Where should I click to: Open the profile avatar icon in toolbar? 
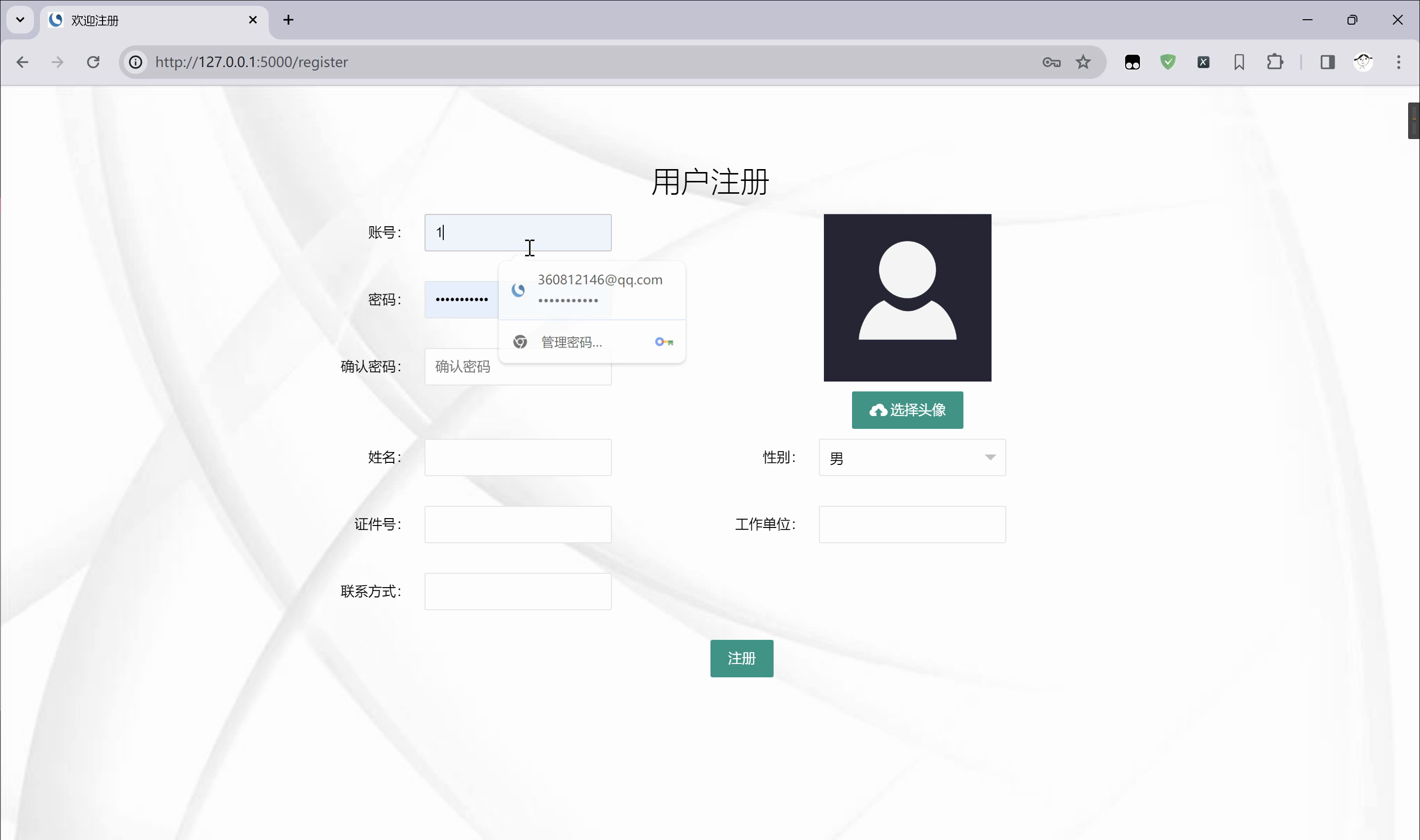point(1363,62)
